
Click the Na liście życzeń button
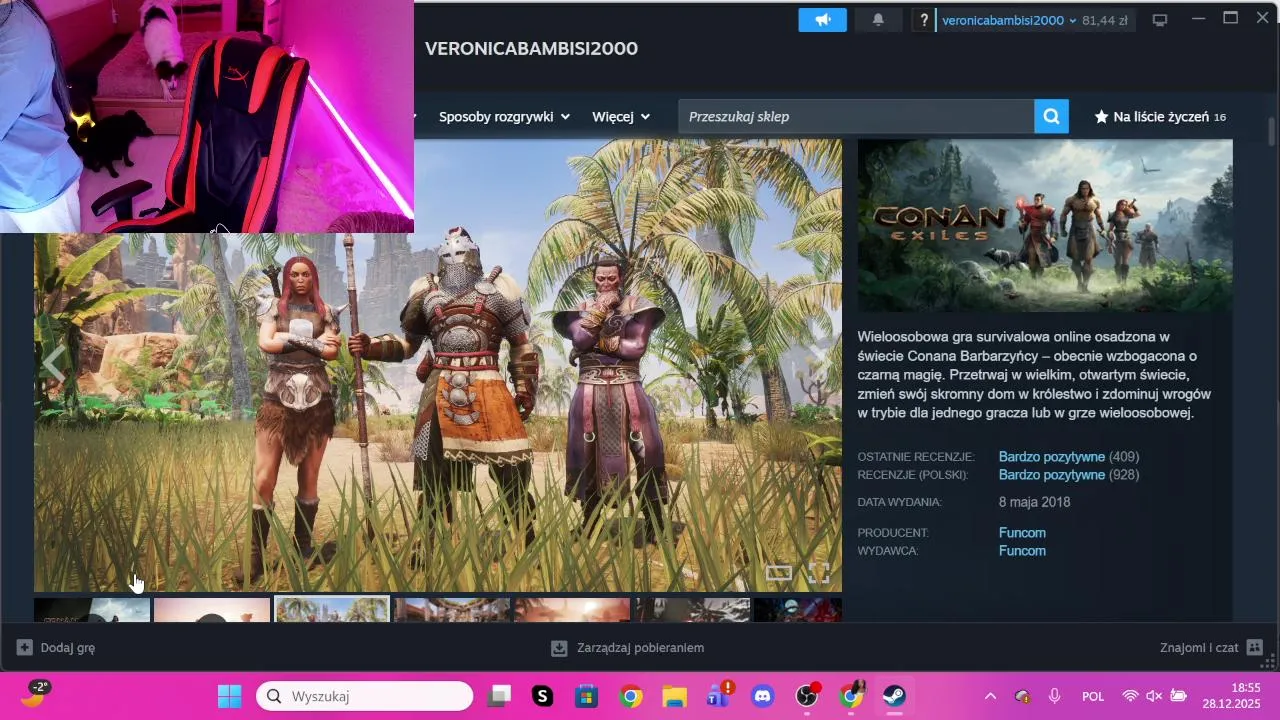(1160, 117)
